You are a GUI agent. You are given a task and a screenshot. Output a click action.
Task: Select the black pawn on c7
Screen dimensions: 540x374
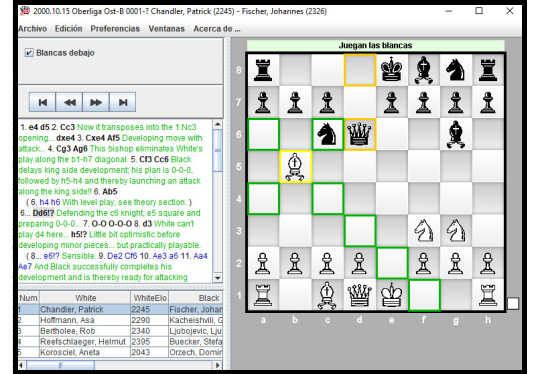pos(328,102)
